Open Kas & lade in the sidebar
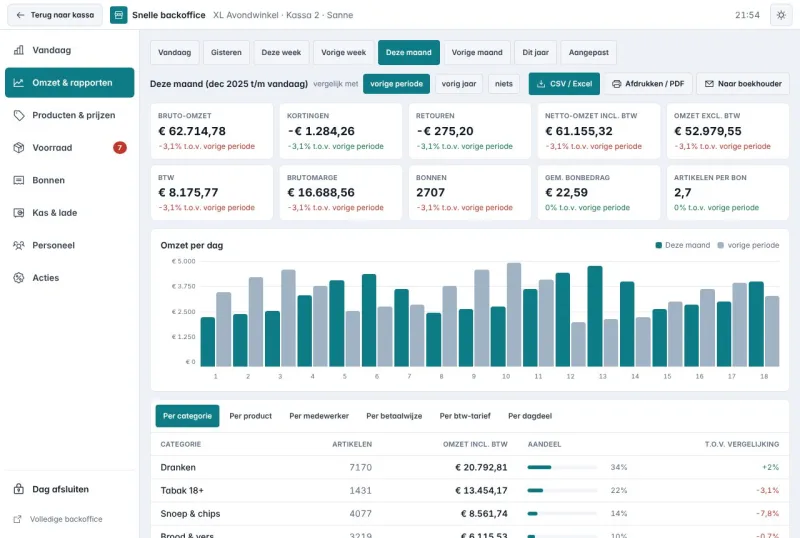 point(69,213)
